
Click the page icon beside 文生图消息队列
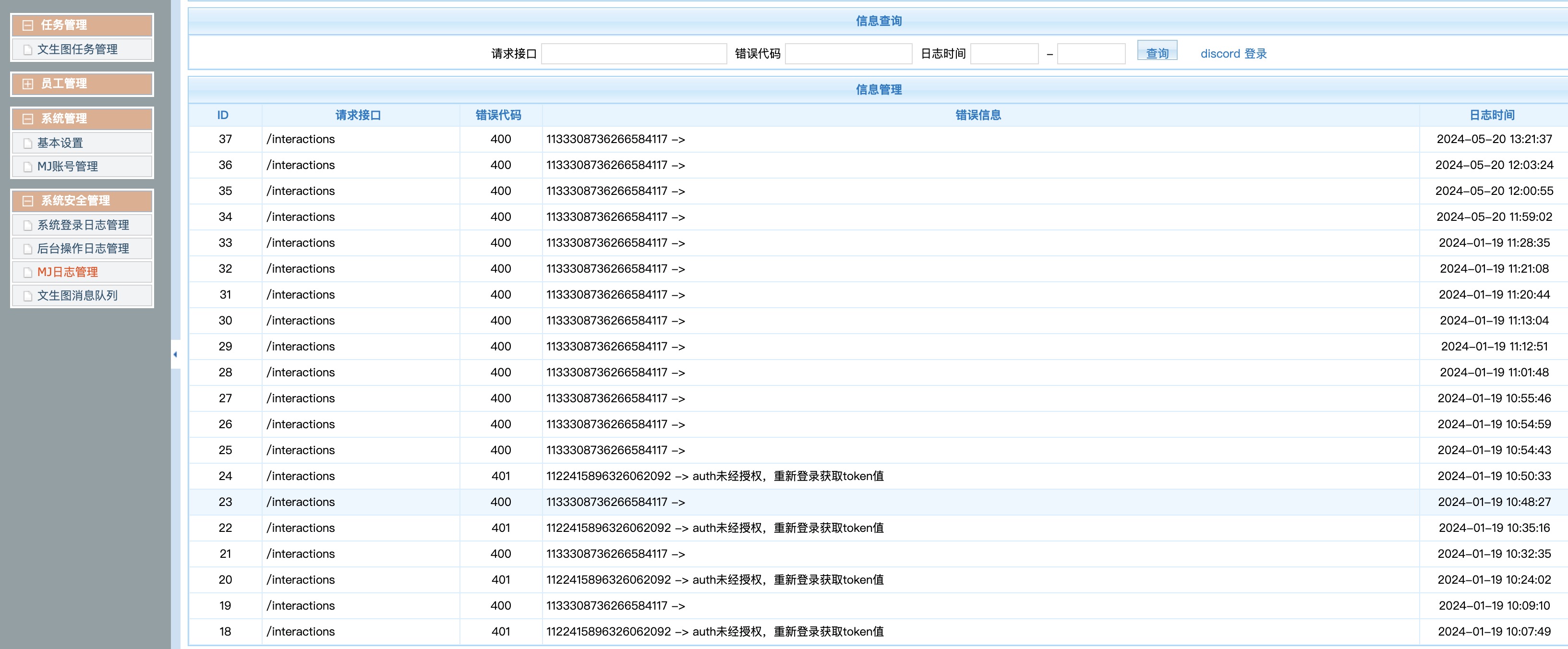27,296
